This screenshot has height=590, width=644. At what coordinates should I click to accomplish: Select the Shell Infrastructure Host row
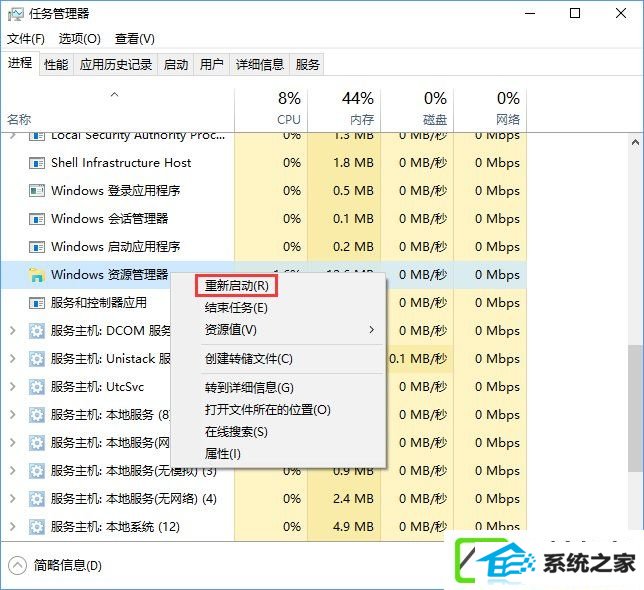tap(263, 163)
